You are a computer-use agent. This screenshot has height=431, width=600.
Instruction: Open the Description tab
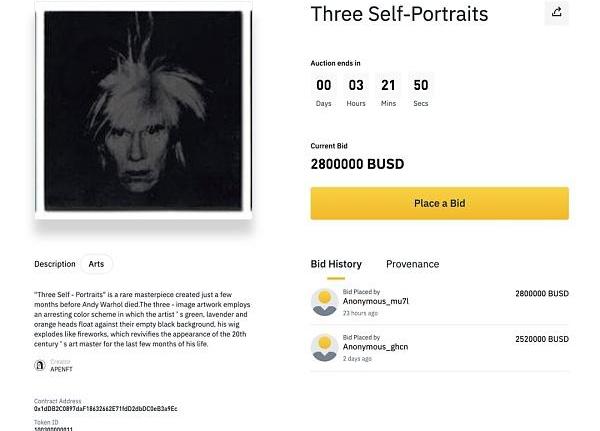pyautogui.click(x=55, y=264)
